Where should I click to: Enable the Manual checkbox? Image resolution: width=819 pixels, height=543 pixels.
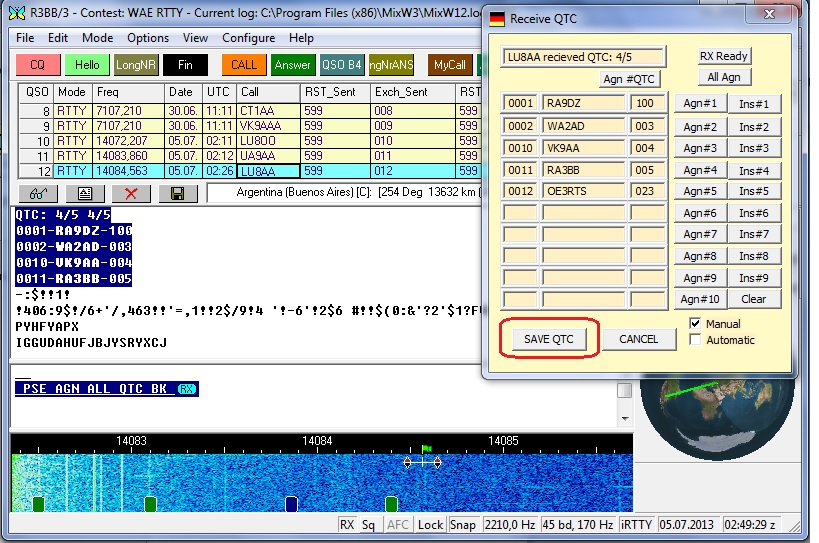pyautogui.click(x=696, y=324)
